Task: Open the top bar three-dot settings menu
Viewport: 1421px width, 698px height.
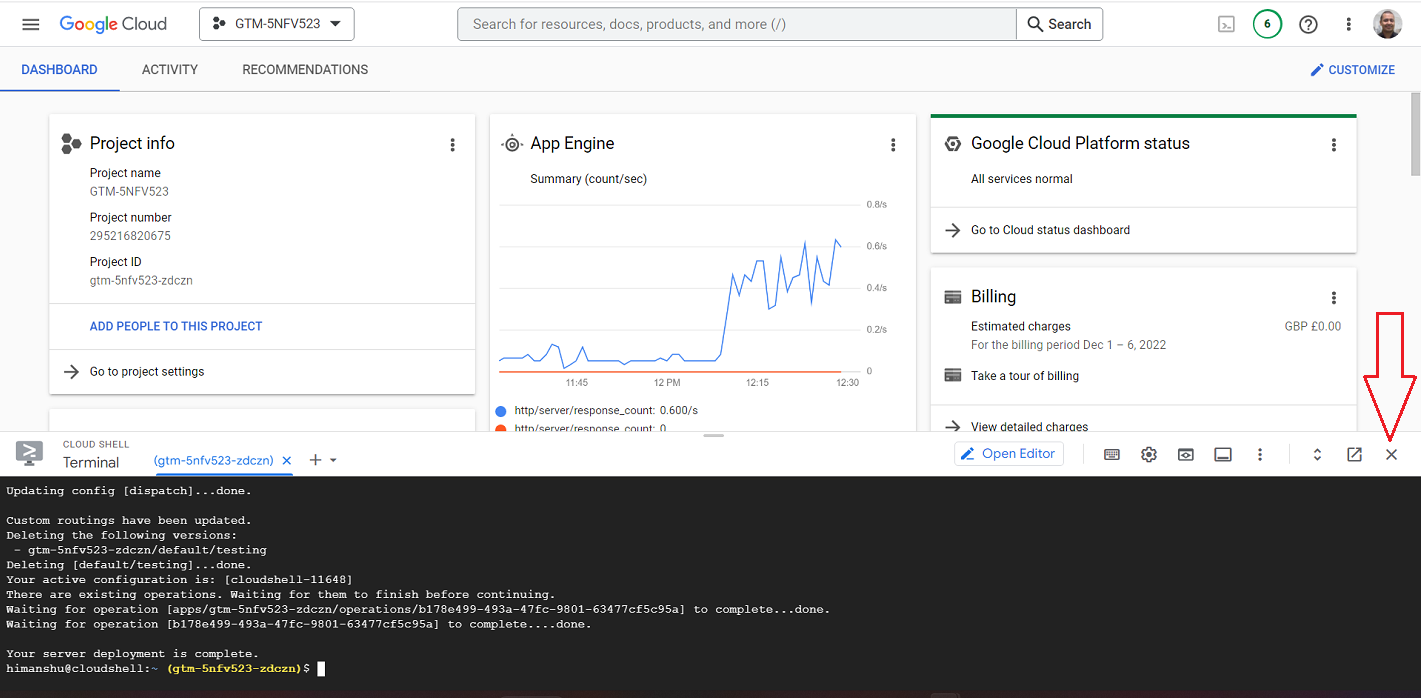Action: click(x=1349, y=25)
